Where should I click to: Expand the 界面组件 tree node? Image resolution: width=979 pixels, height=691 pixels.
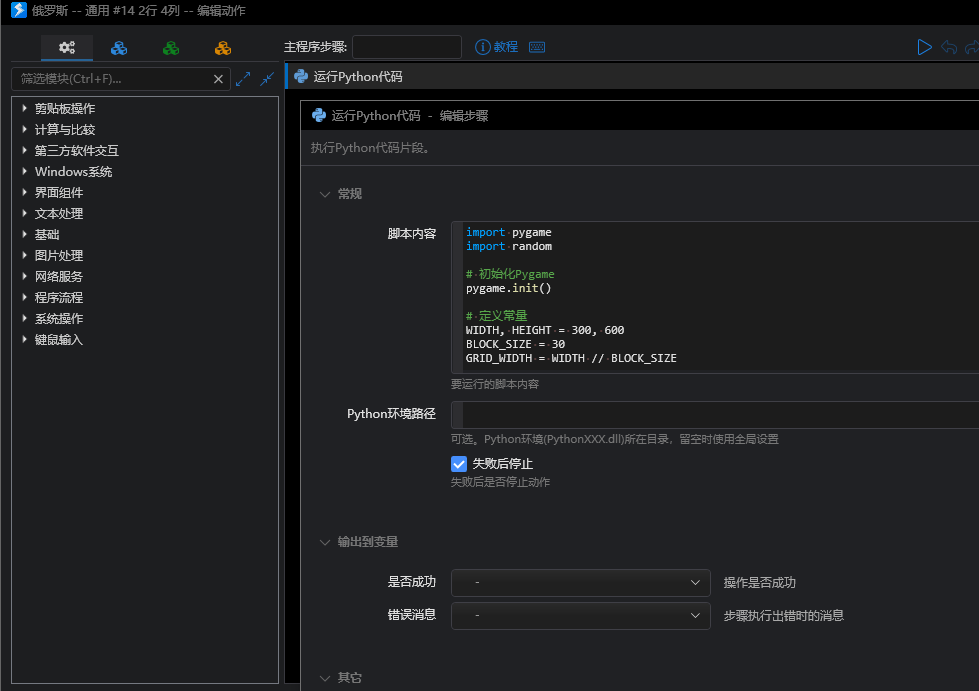tap(24, 192)
